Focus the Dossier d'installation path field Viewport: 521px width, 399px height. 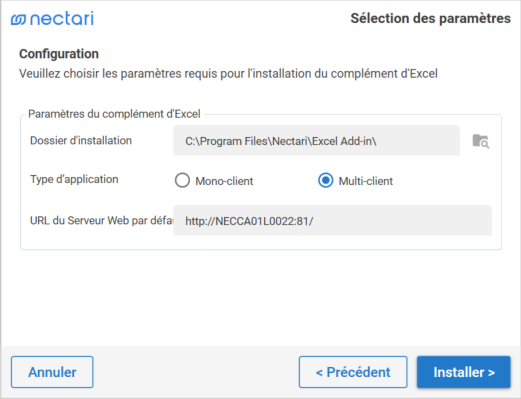316,141
